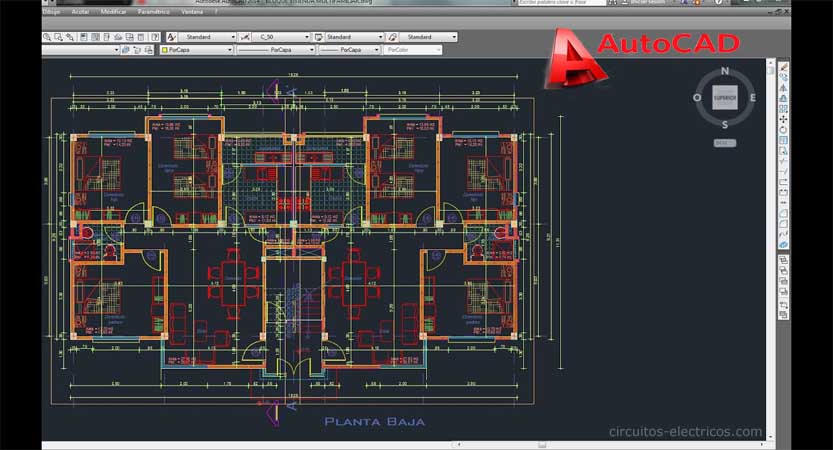Click the N direction on the ViewCube compass
The width and height of the screenshot is (833, 450).
(725, 71)
